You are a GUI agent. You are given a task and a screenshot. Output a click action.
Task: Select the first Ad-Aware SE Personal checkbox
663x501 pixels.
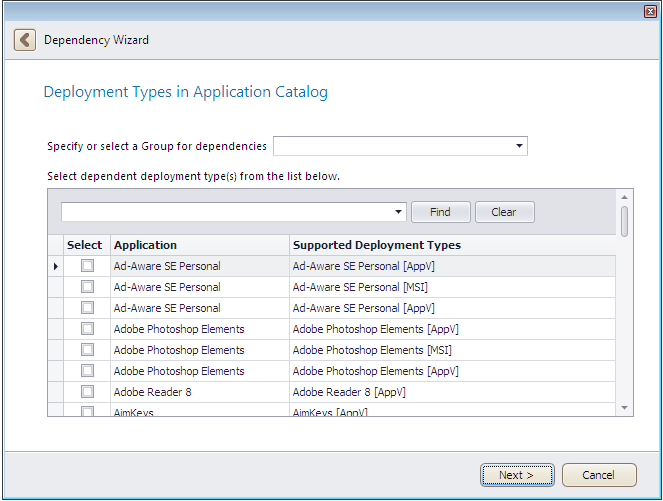pos(87,266)
